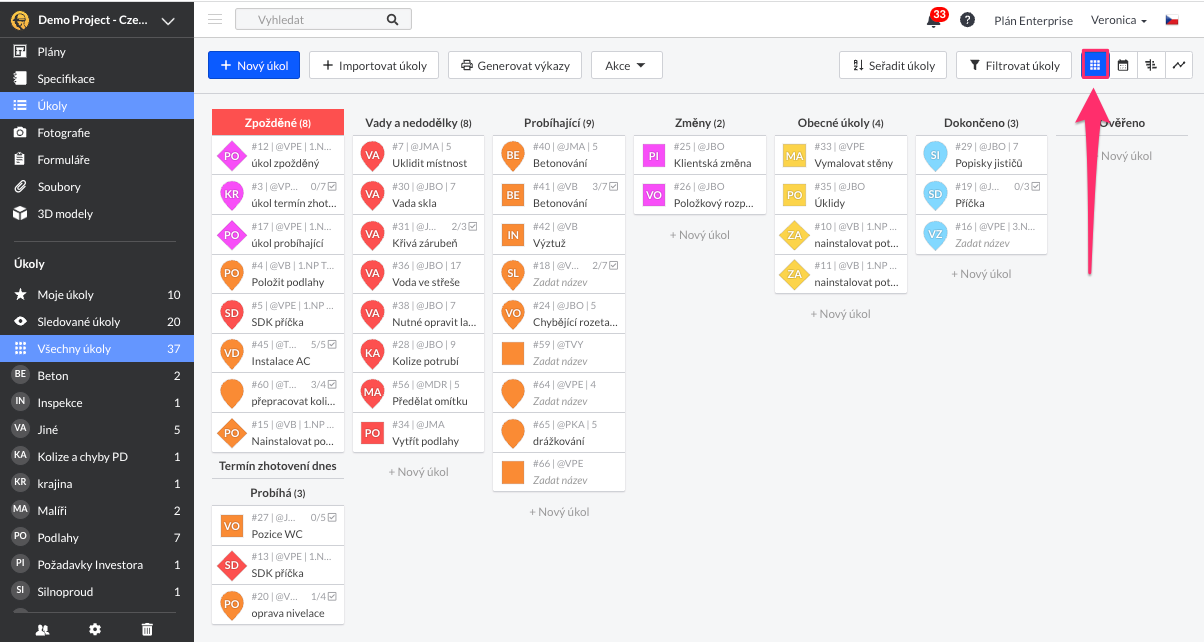
Task: Open the notifications bell icon
Action: (933, 20)
